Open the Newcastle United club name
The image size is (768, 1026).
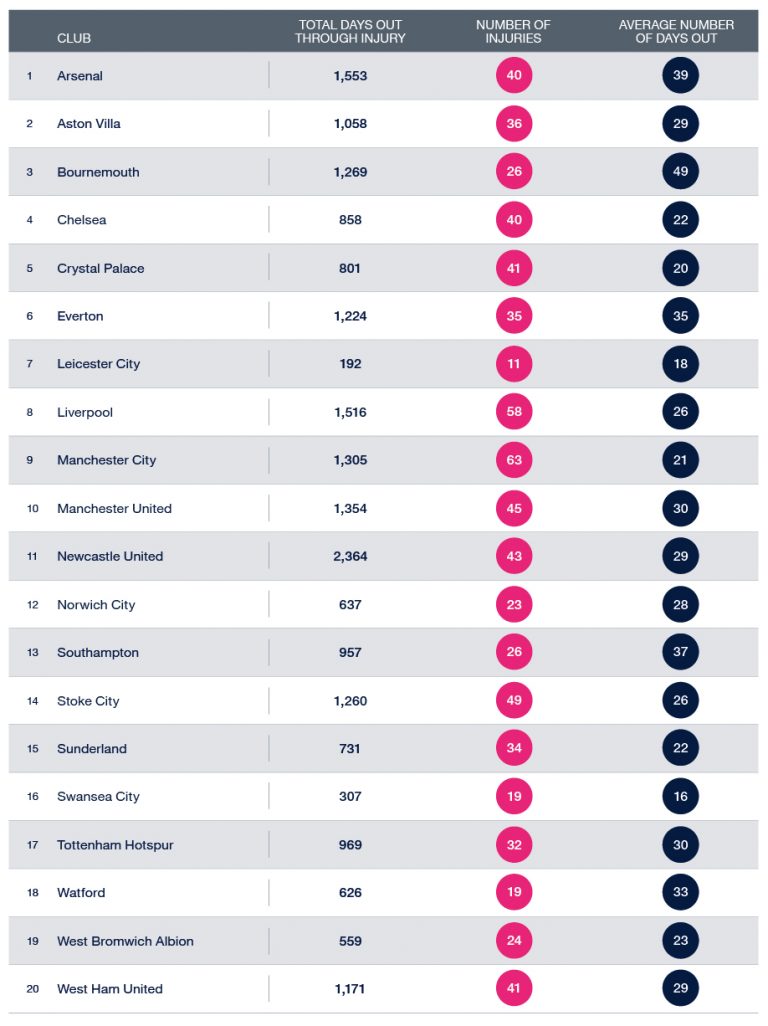110,556
